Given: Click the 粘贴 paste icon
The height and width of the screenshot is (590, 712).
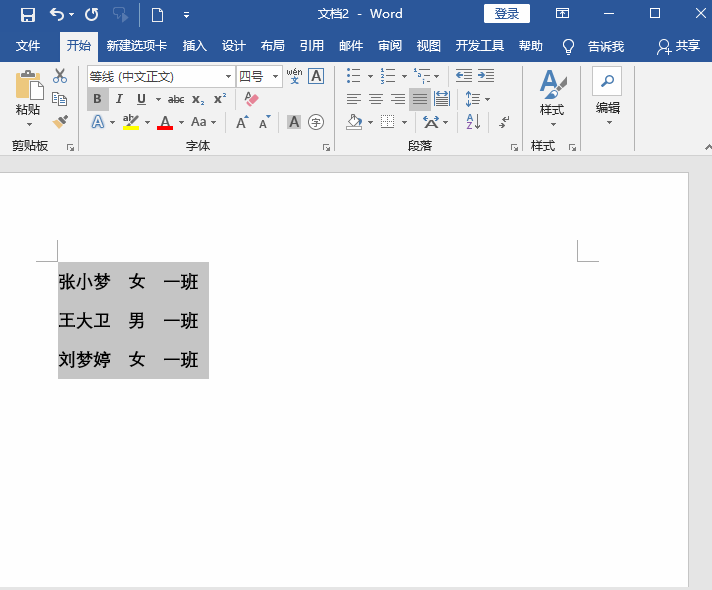Looking at the screenshot, I should coord(29,85).
